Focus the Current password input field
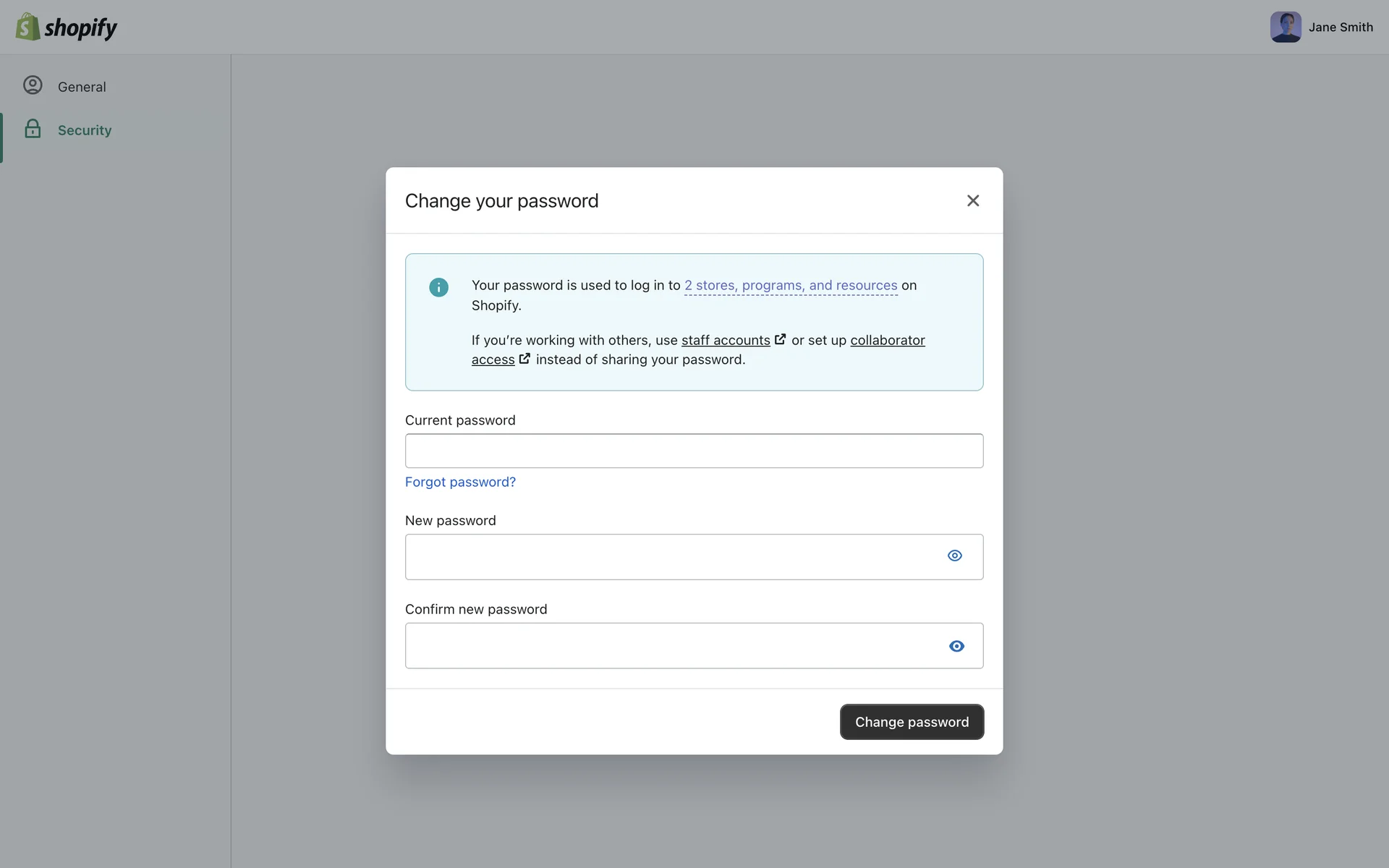1389x868 pixels. (x=693, y=451)
